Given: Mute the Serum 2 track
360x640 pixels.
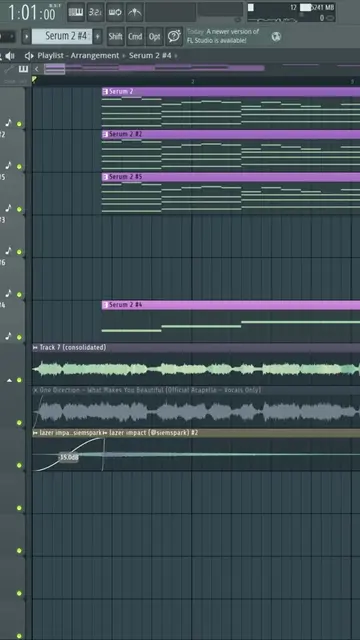Looking at the screenshot, I should (19, 124).
